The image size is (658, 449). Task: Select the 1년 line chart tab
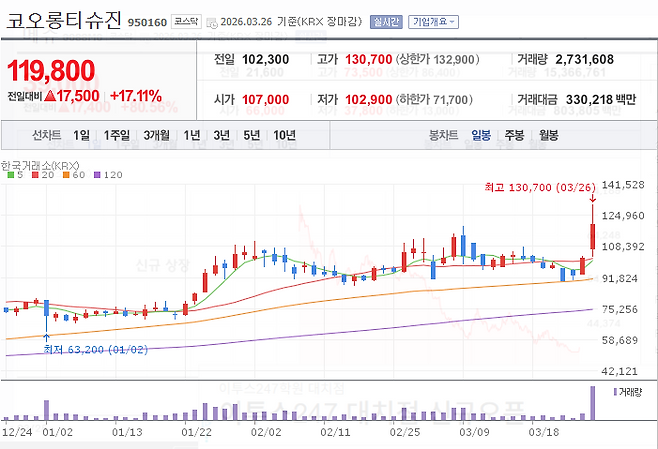192,135
